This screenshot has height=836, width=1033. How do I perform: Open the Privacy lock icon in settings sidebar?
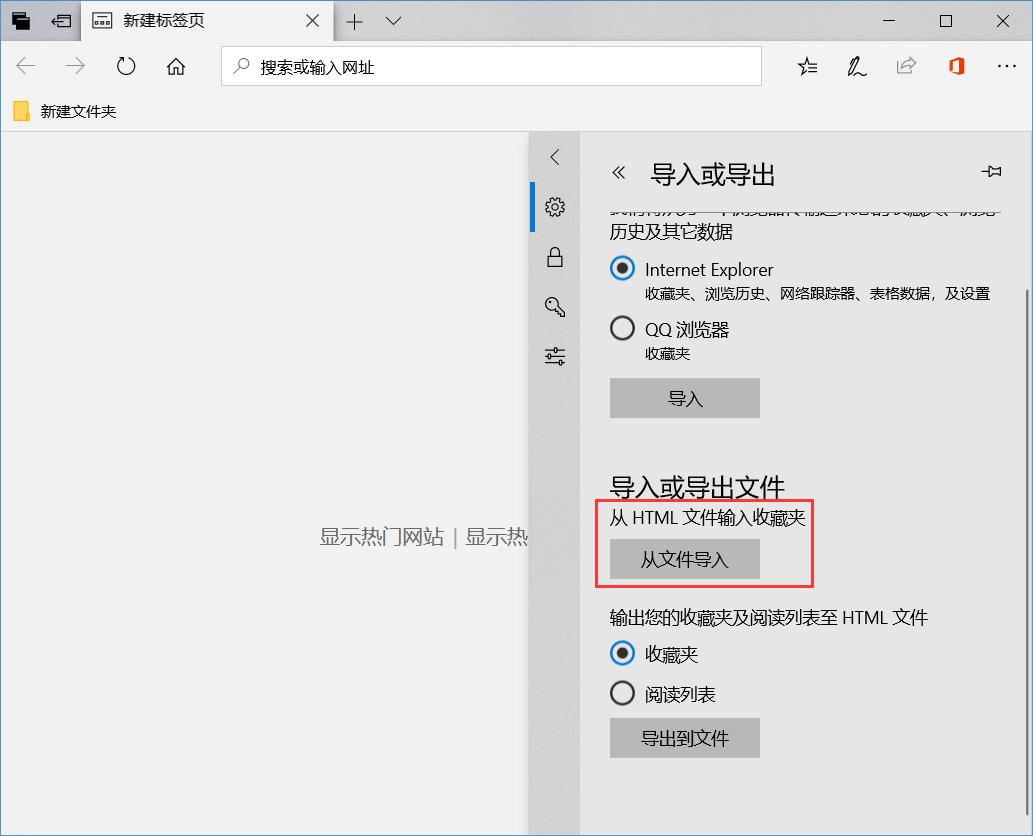[x=555, y=257]
